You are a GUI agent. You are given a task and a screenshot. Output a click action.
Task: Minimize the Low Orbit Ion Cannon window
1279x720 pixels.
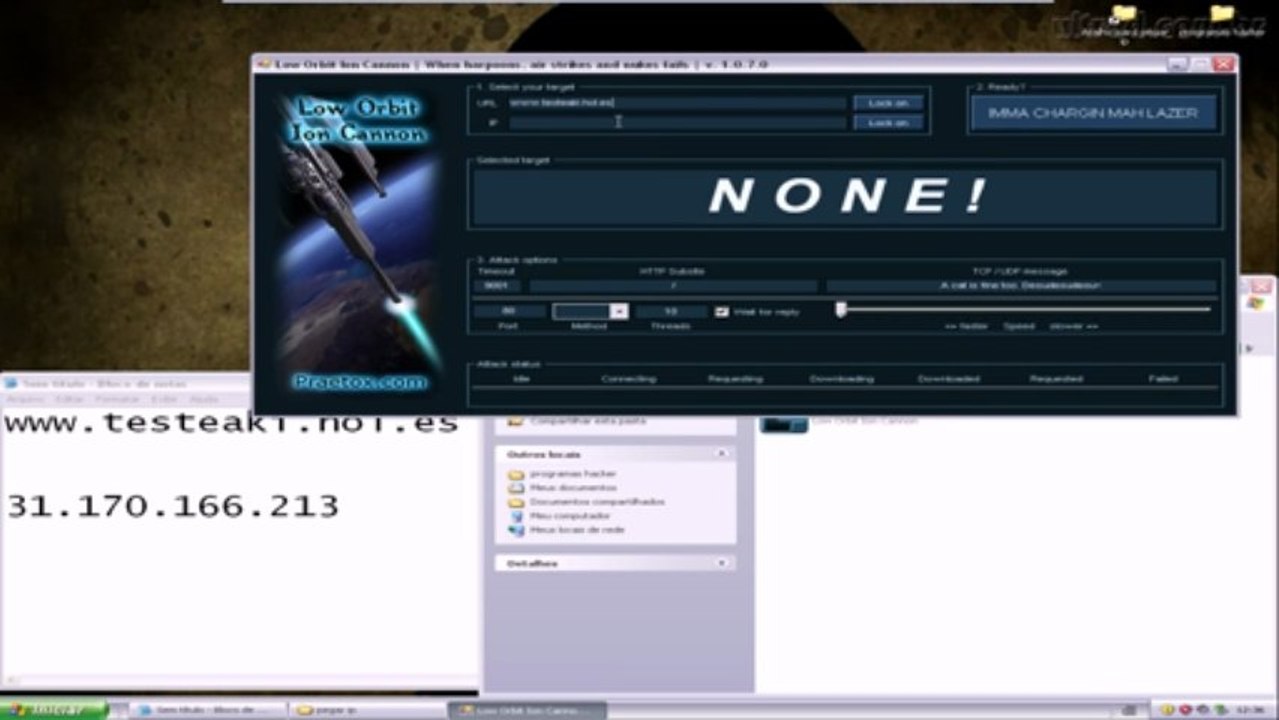[1178, 64]
